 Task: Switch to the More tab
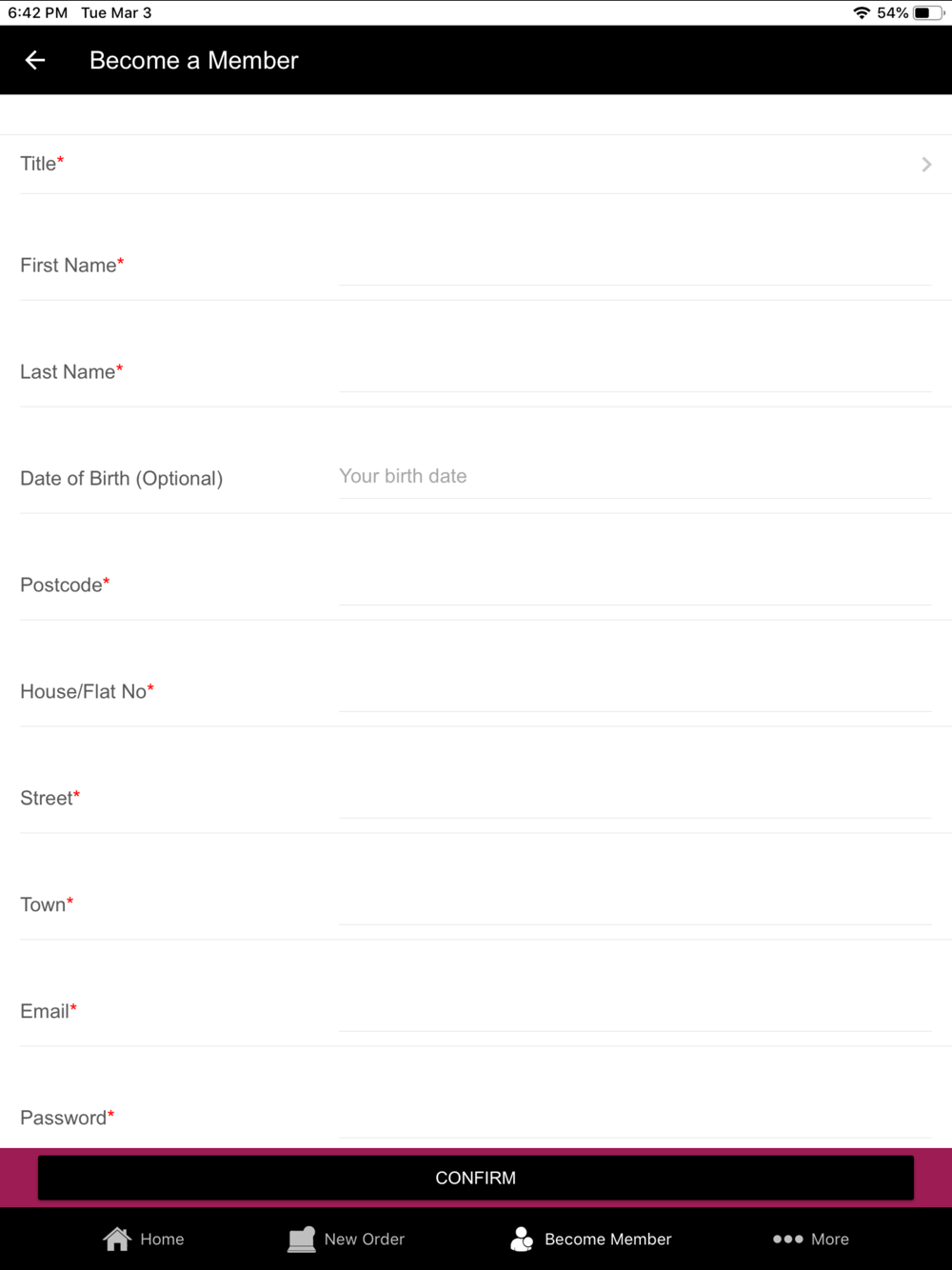pos(811,1239)
